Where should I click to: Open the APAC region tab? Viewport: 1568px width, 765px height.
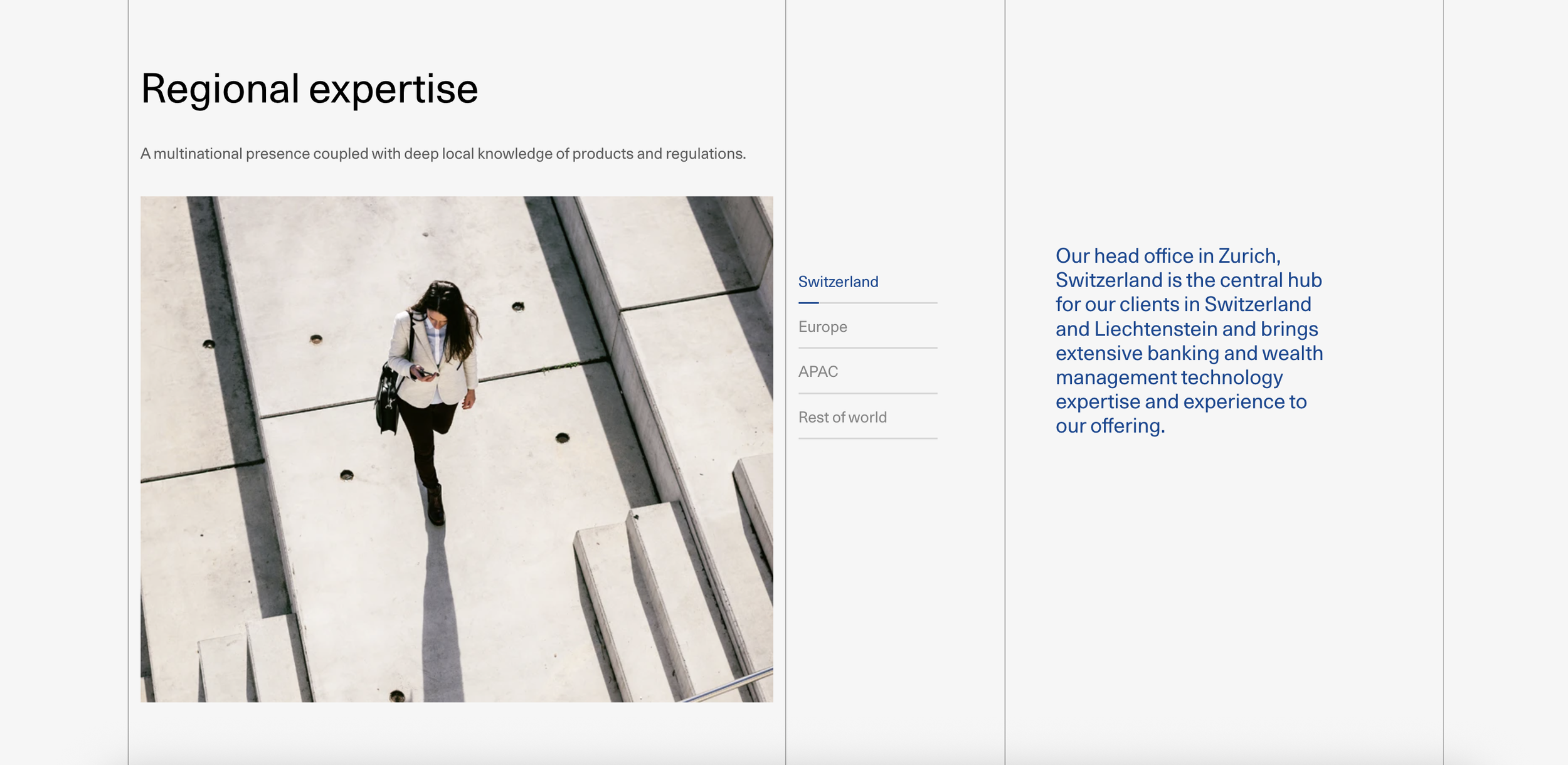pos(818,372)
